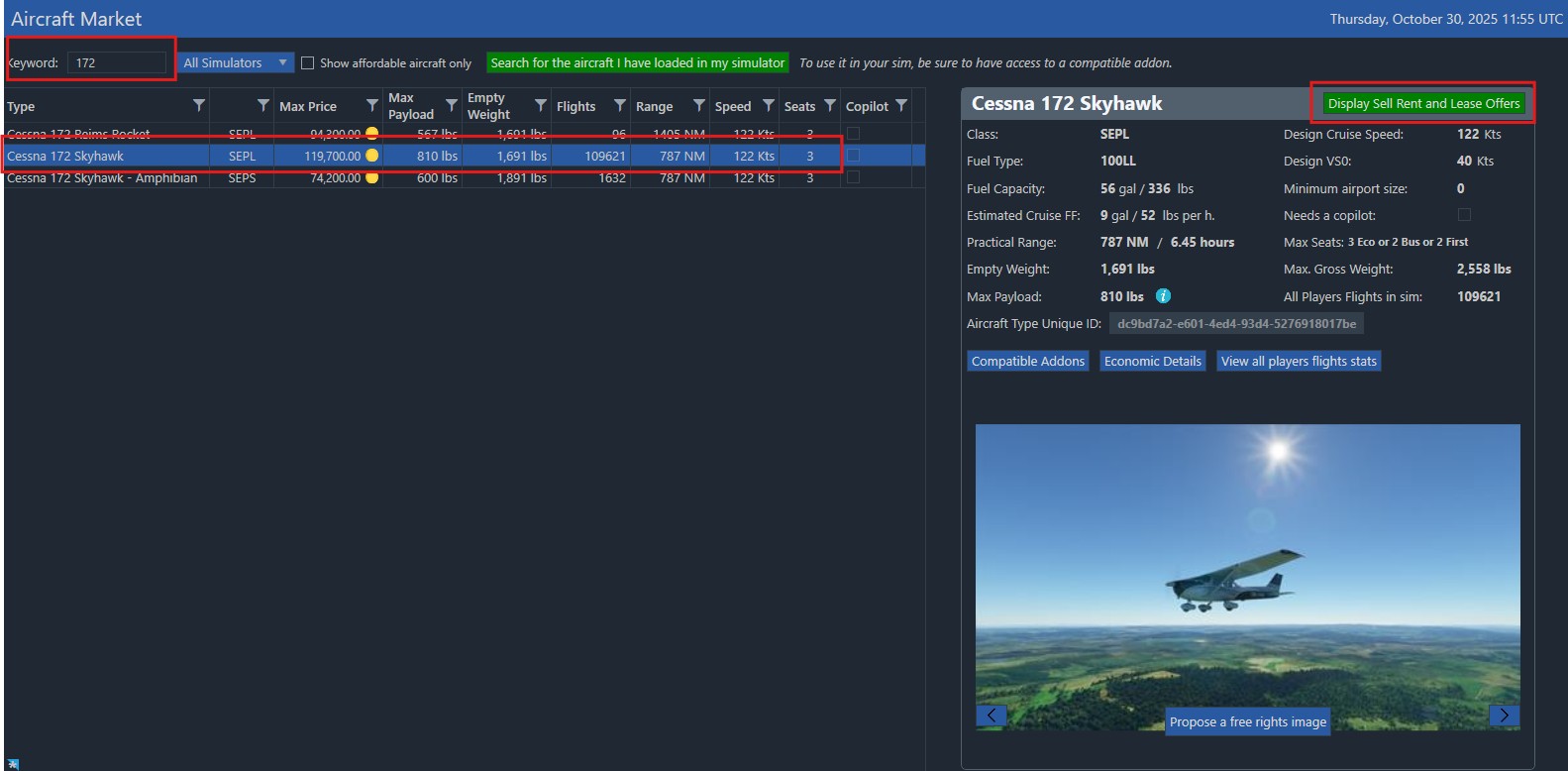This screenshot has height=771, width=1568.
Task: Open Economic Details
Action: point(1153,361)
